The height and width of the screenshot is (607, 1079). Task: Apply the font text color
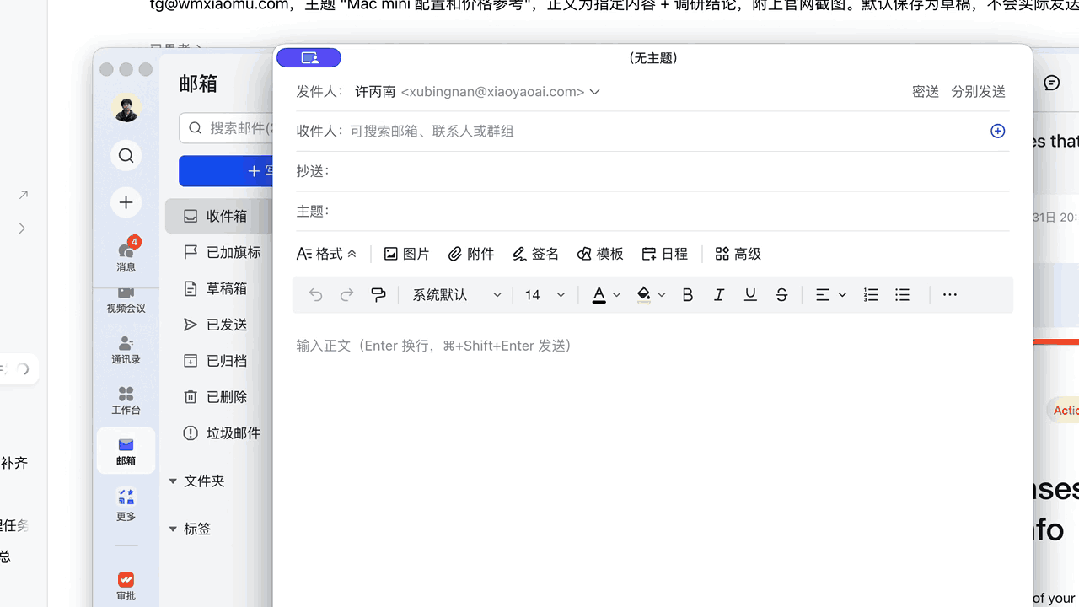(x=599, y=295)
